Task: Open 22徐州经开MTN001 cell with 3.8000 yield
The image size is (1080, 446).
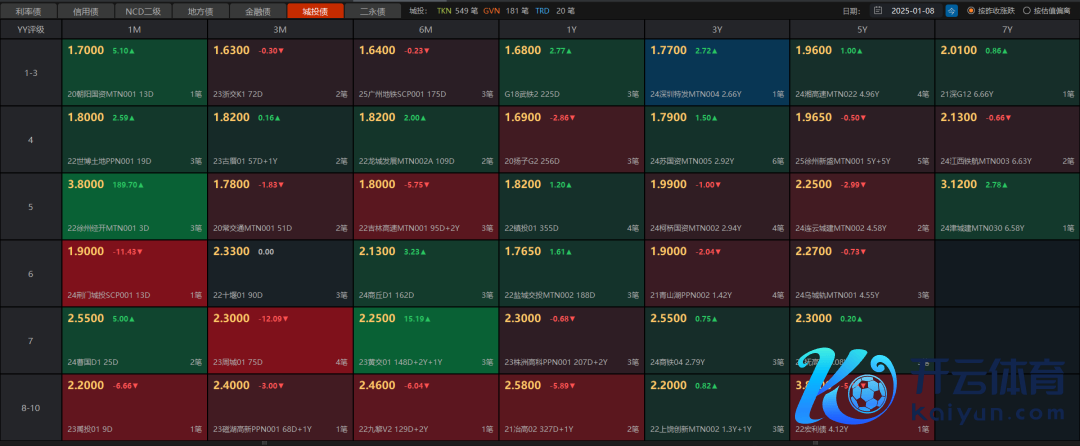Action: (134, 203)
